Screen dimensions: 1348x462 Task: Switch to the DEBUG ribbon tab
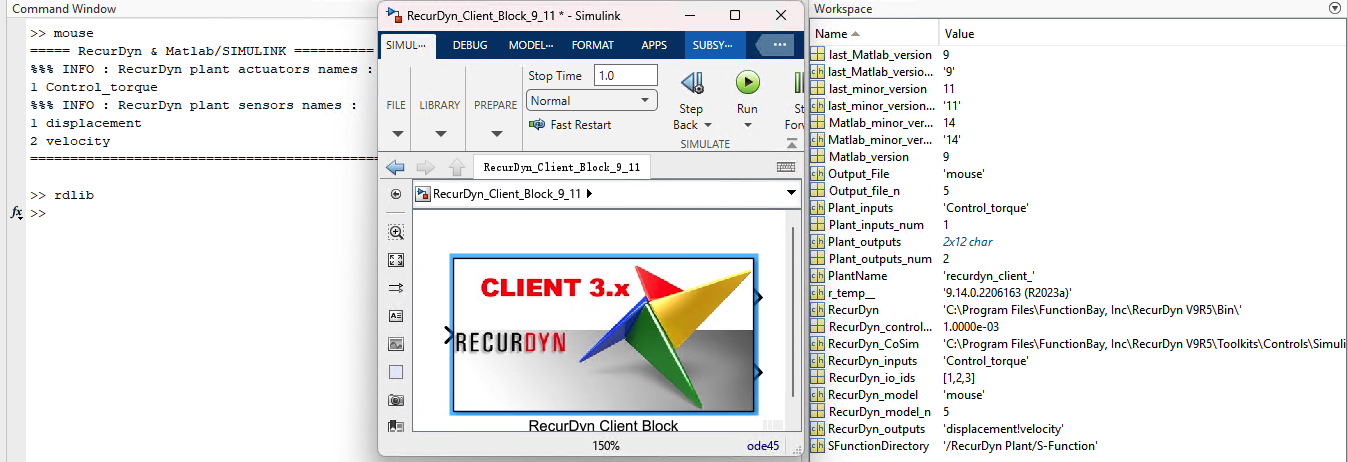pos(470,45)
